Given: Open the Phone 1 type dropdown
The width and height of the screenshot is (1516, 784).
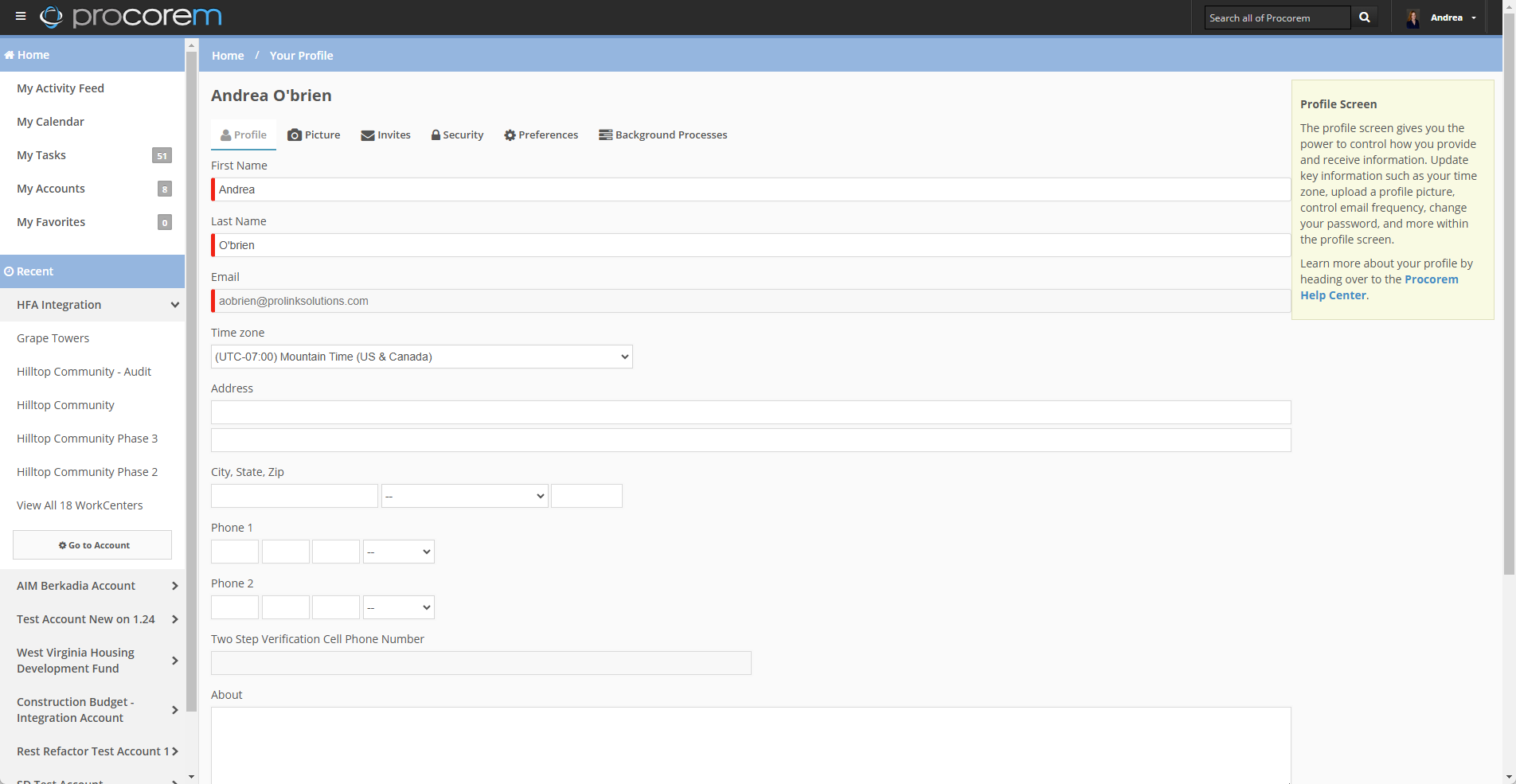Looking at the screenshot, I should (x=399, y=552).
